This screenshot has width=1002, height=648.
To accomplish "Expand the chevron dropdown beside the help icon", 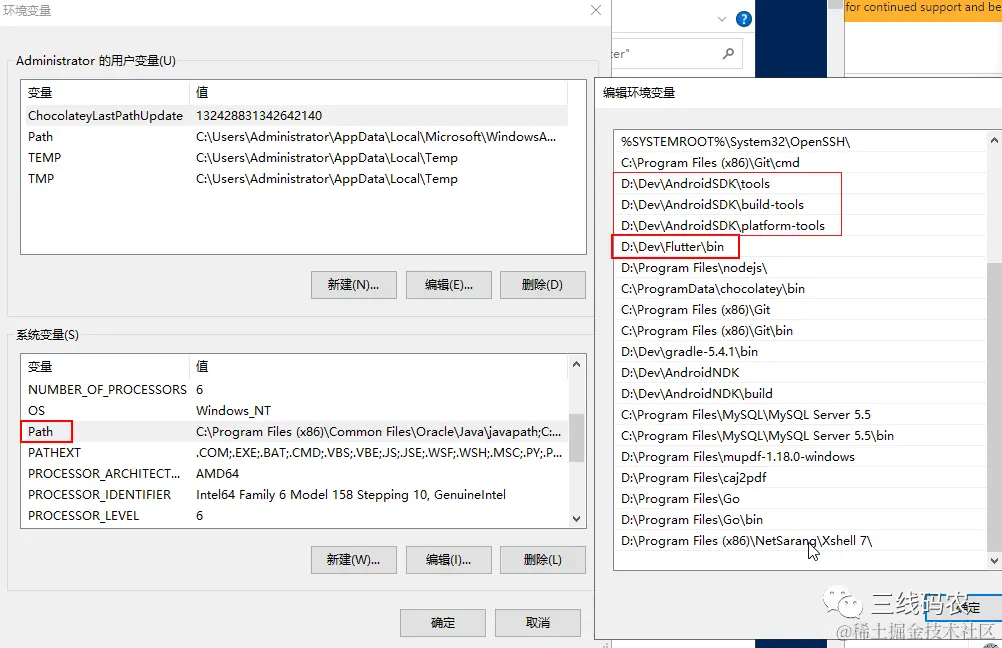I will (x=722, y=19).
